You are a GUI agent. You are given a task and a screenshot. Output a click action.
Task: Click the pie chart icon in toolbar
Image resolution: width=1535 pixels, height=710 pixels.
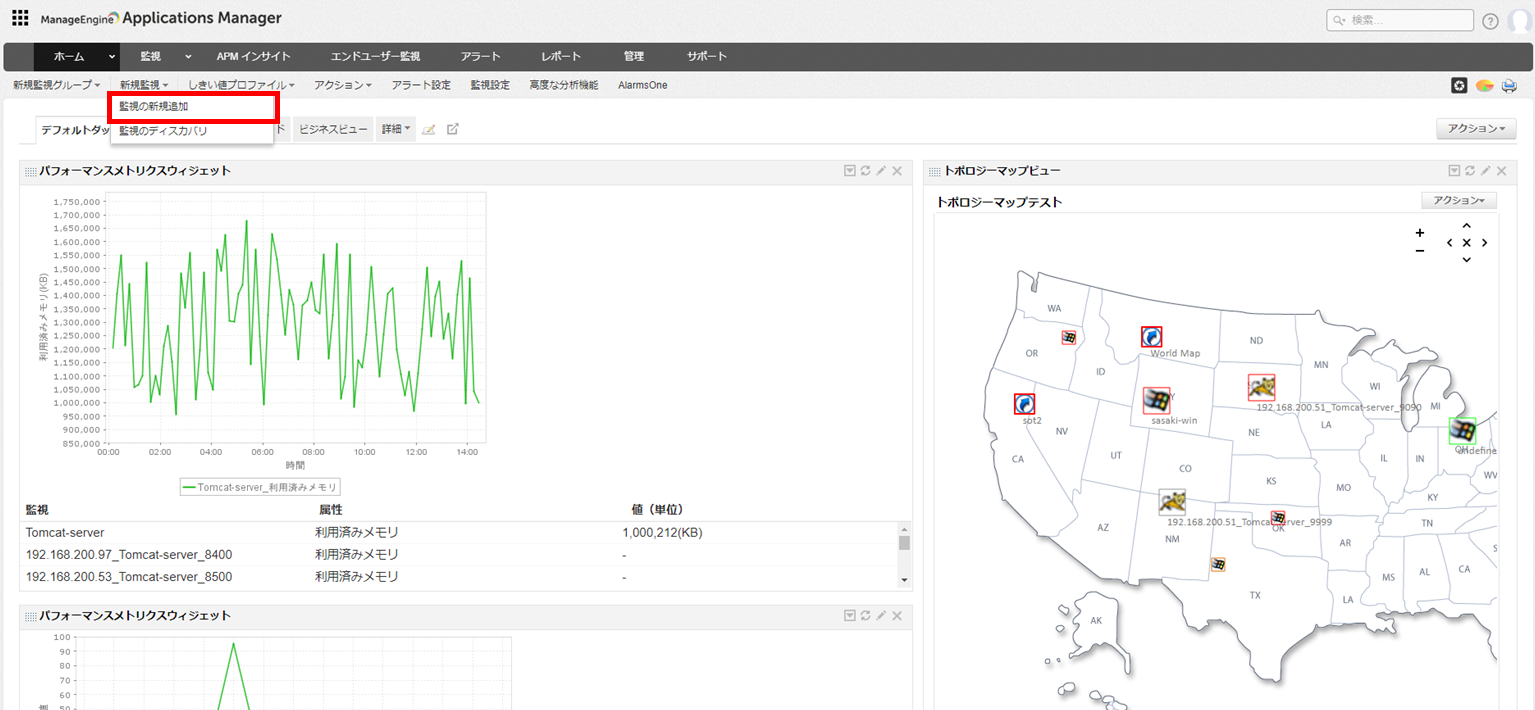point(1484,86)
